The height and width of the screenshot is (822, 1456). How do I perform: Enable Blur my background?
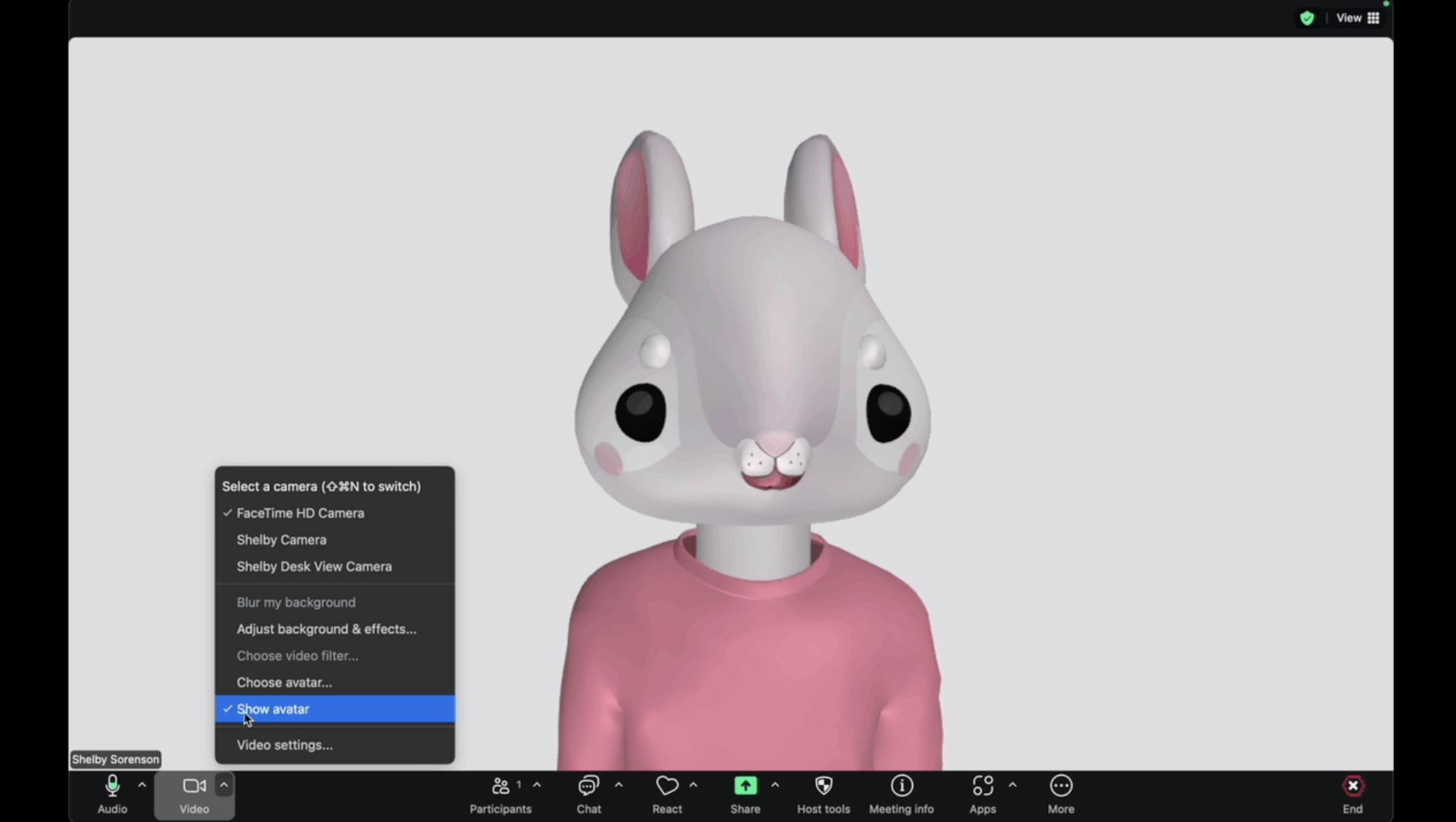coord(296,602)
